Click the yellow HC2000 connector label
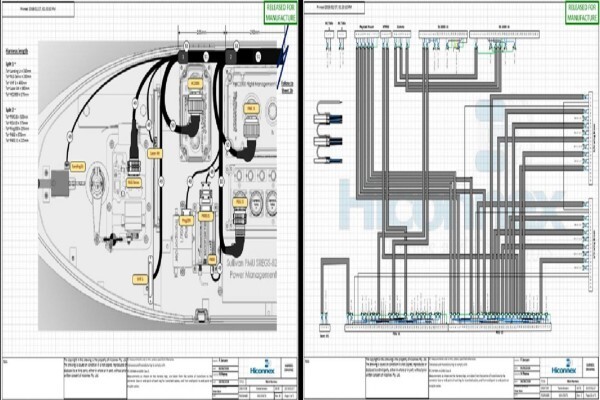 click(195, 83)
